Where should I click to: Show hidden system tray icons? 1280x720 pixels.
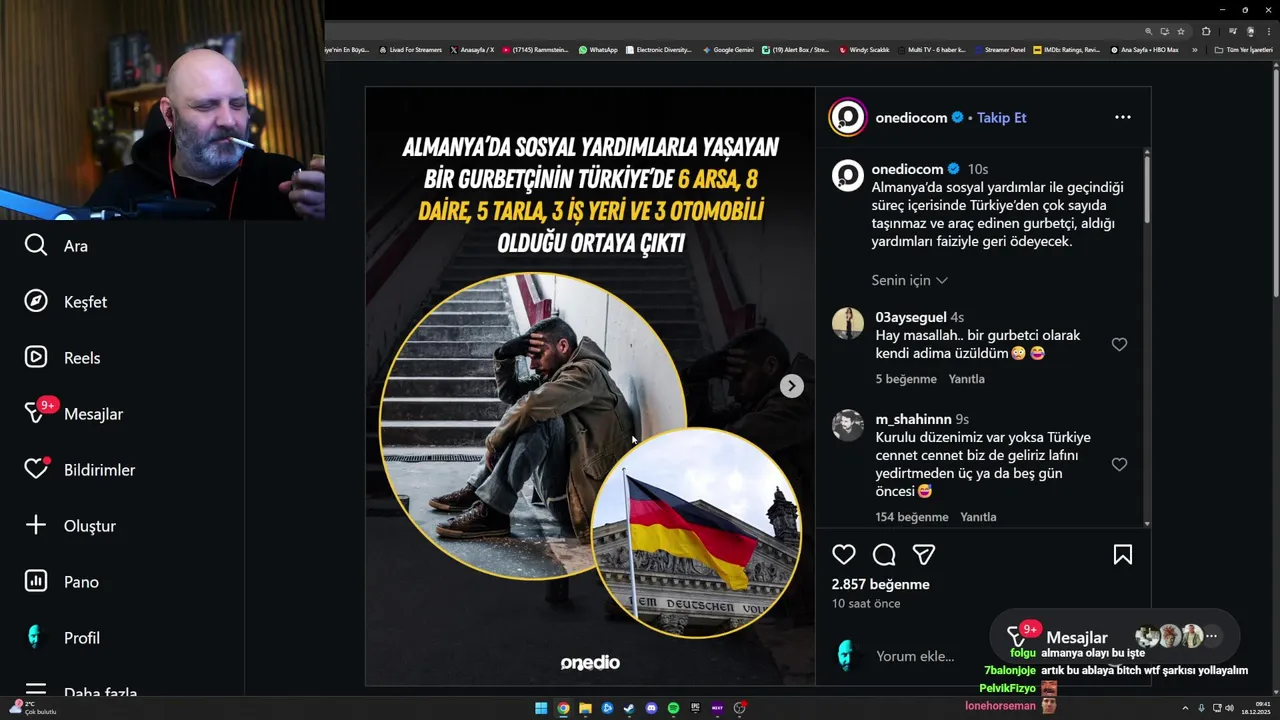1187,708
